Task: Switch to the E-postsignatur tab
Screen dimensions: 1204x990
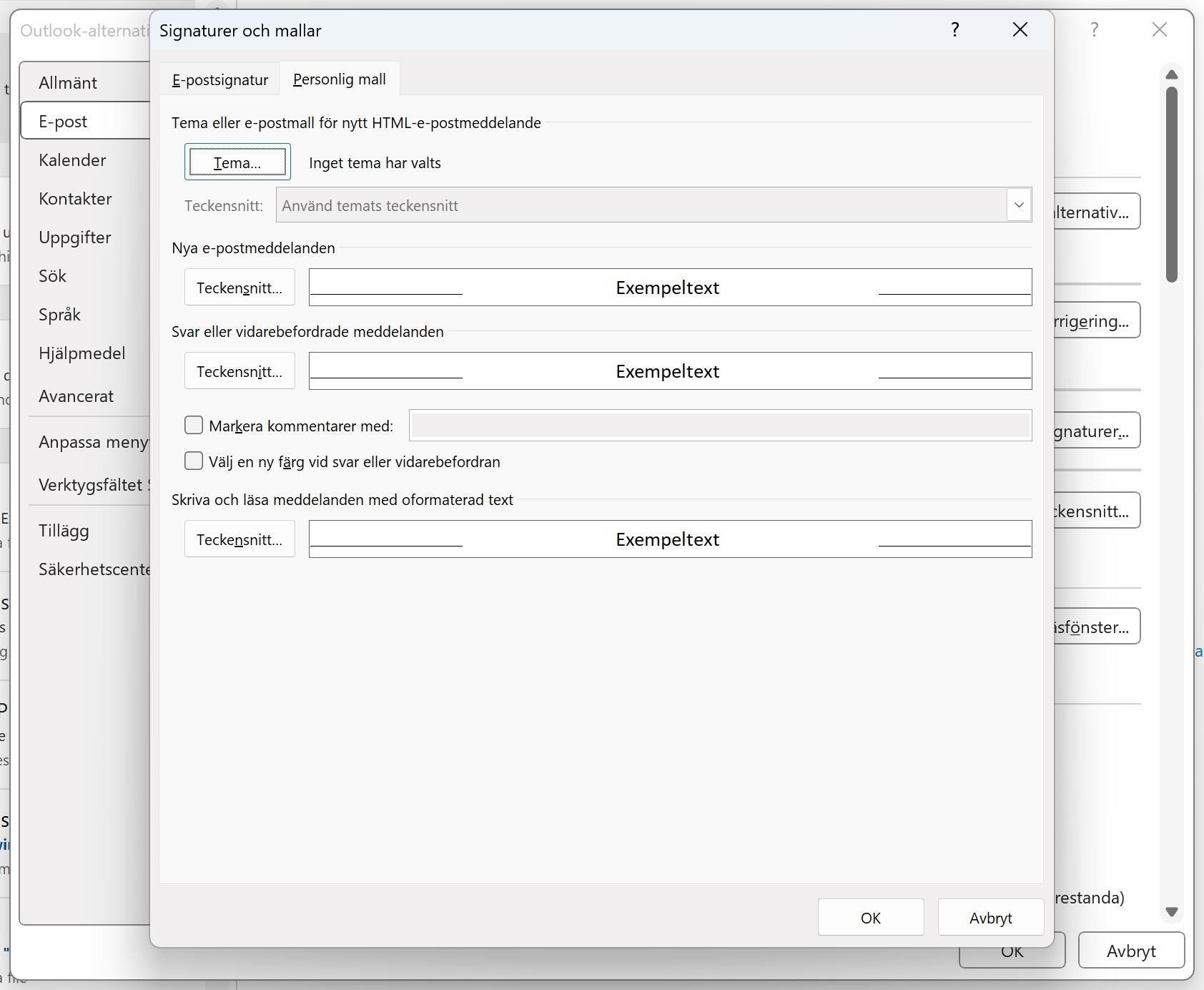Action: click(x=219, y=79)
